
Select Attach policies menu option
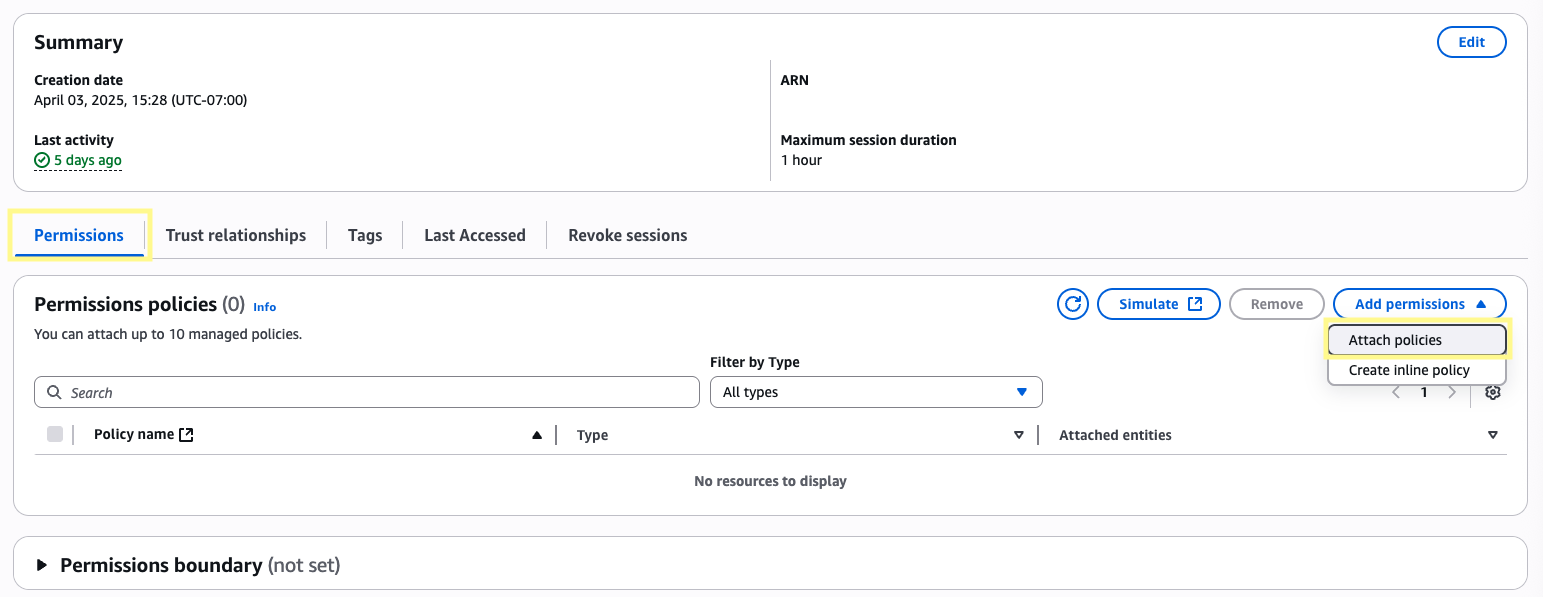point(1416,340)
